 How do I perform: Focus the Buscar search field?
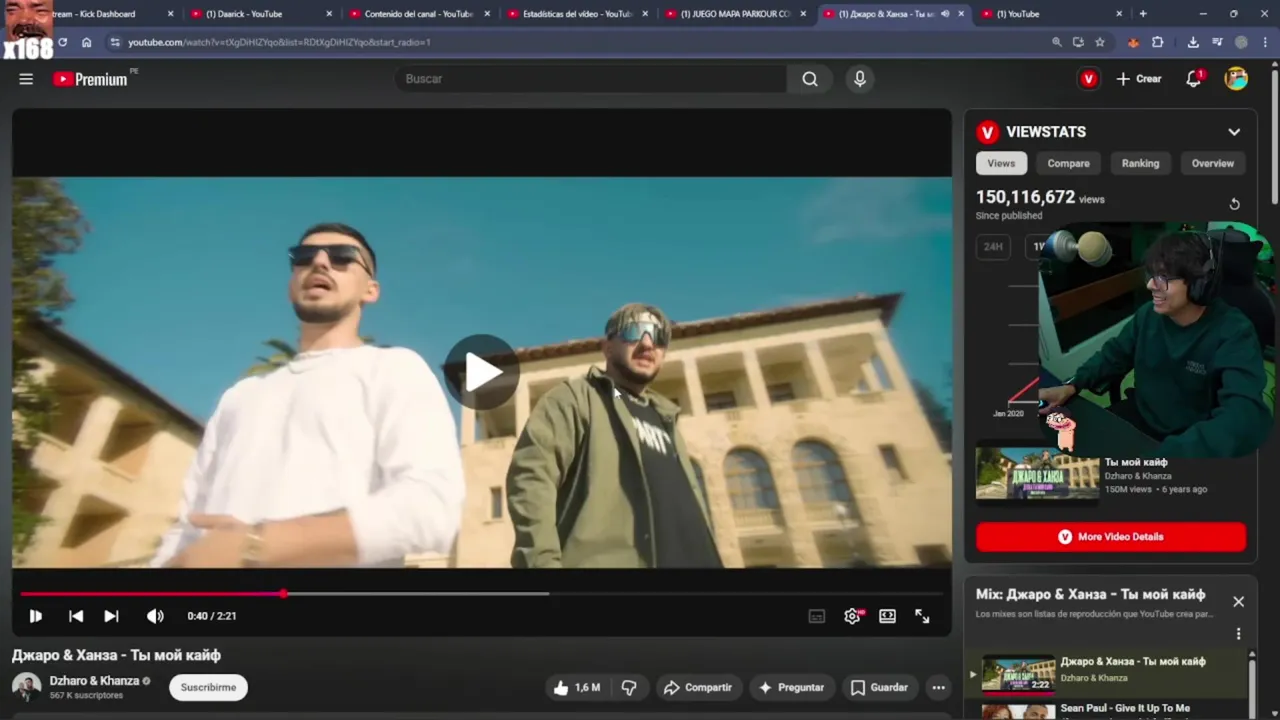pyautogui.click(x=590, y=79)
